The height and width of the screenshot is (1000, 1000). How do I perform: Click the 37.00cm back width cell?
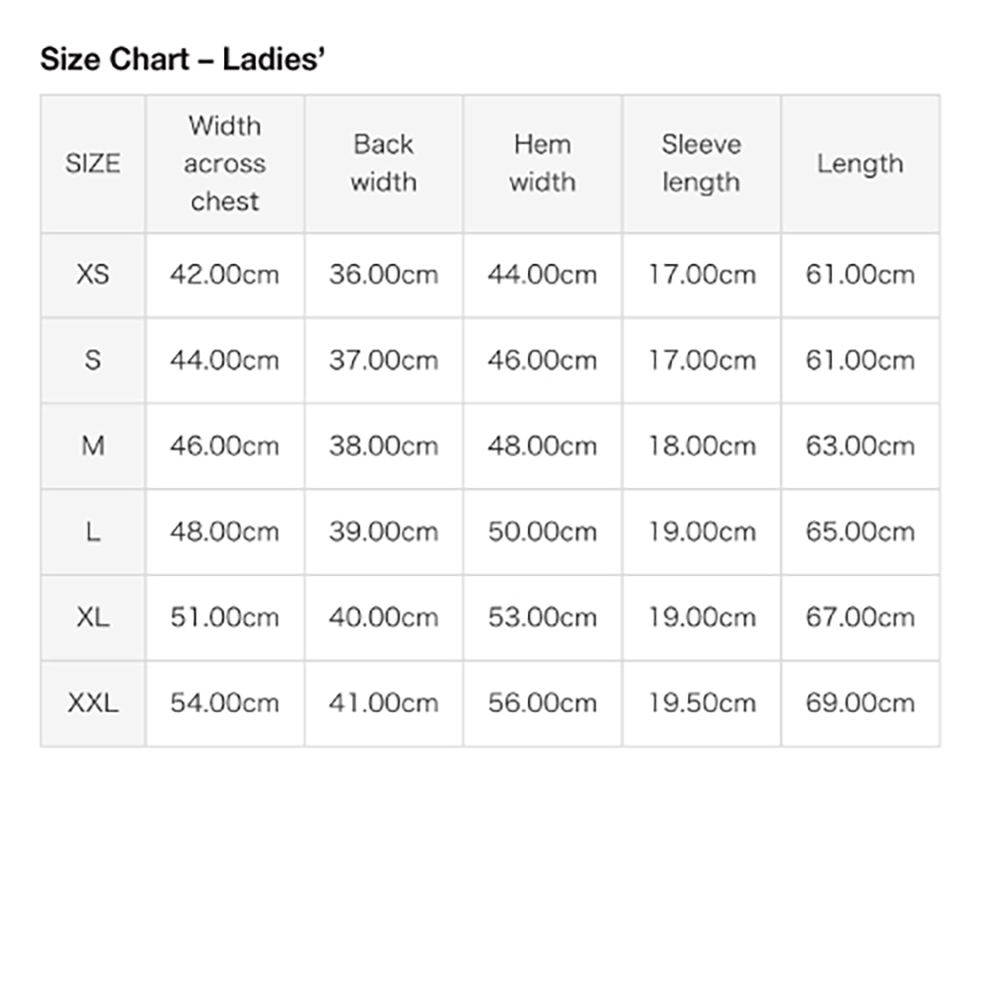click(384, 360)
